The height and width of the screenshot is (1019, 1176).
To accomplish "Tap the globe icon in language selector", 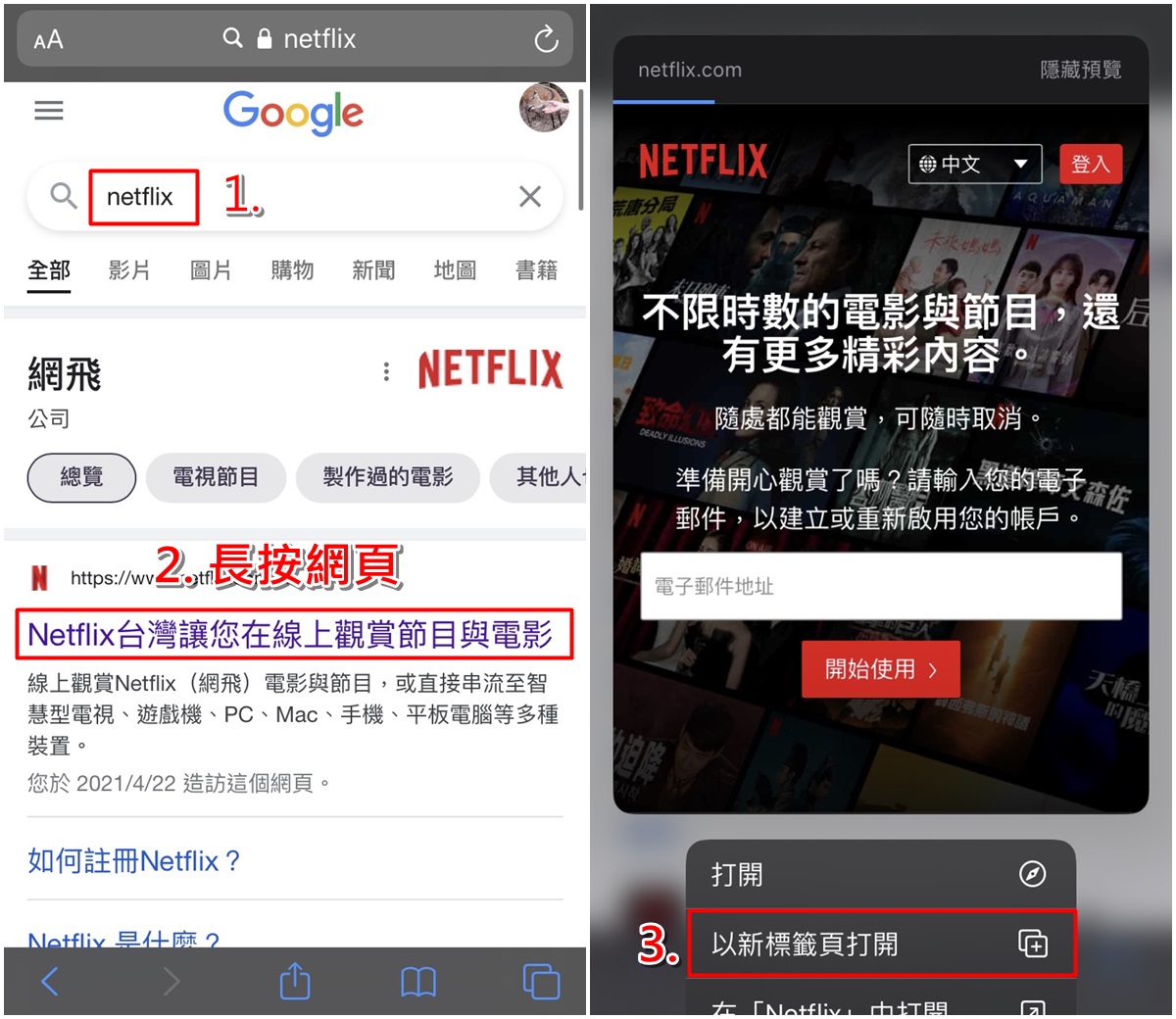I will pyautogui.click(x=927, y=164).
